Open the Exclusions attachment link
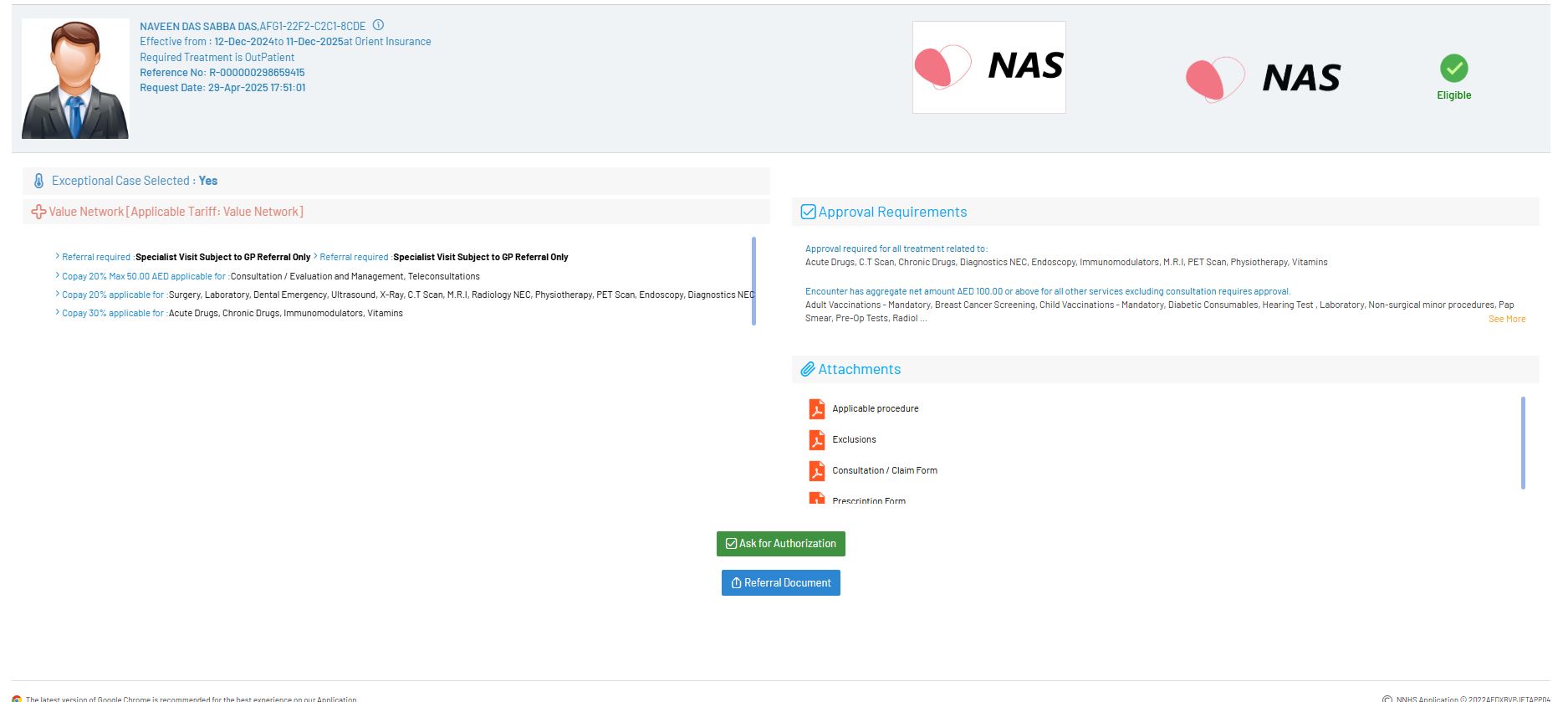 pos(854,439)
